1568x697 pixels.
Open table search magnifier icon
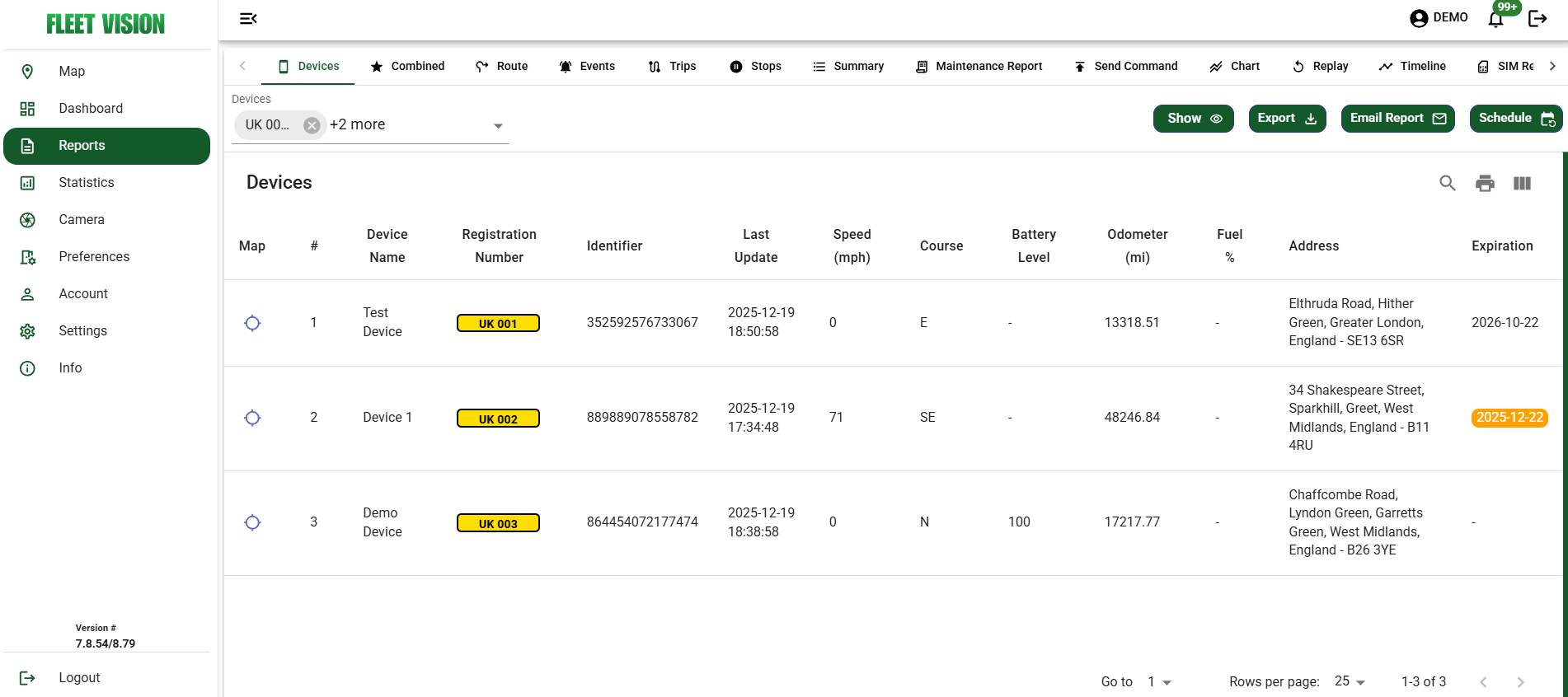(1448, 183)
